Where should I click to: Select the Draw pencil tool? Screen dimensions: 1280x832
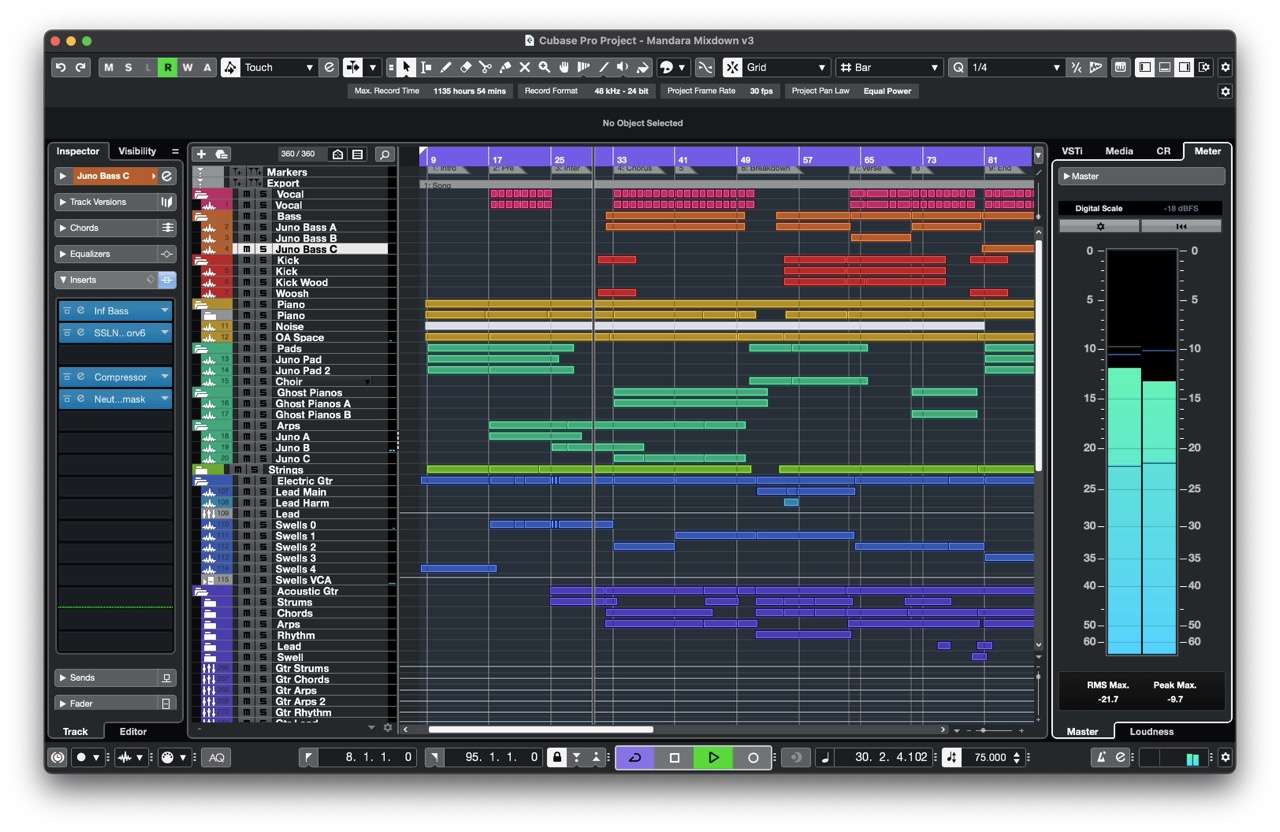(x=446, y=67)
